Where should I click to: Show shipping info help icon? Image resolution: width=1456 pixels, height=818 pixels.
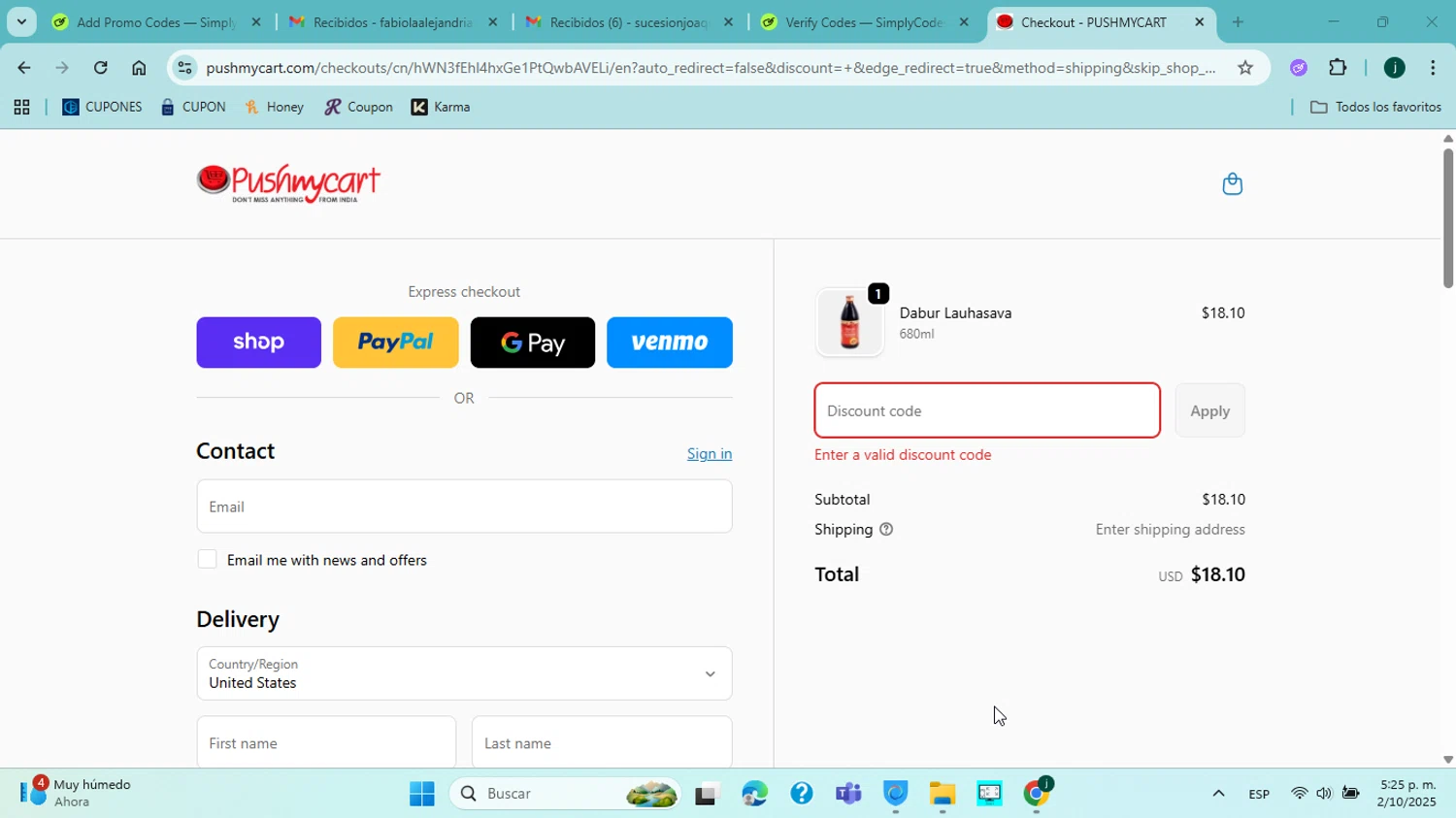tap(886, 530)
